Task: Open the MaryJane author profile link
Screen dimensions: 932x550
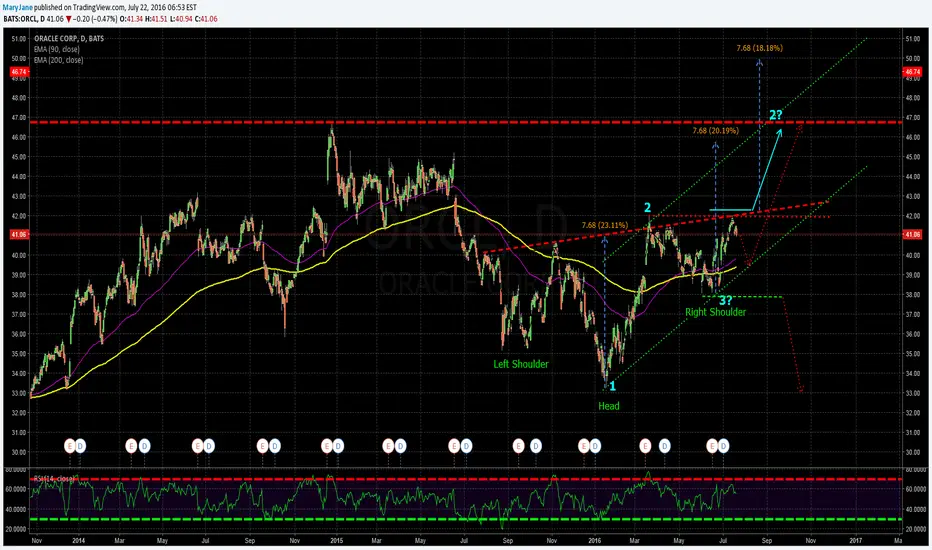Action: tap(18, 8)
